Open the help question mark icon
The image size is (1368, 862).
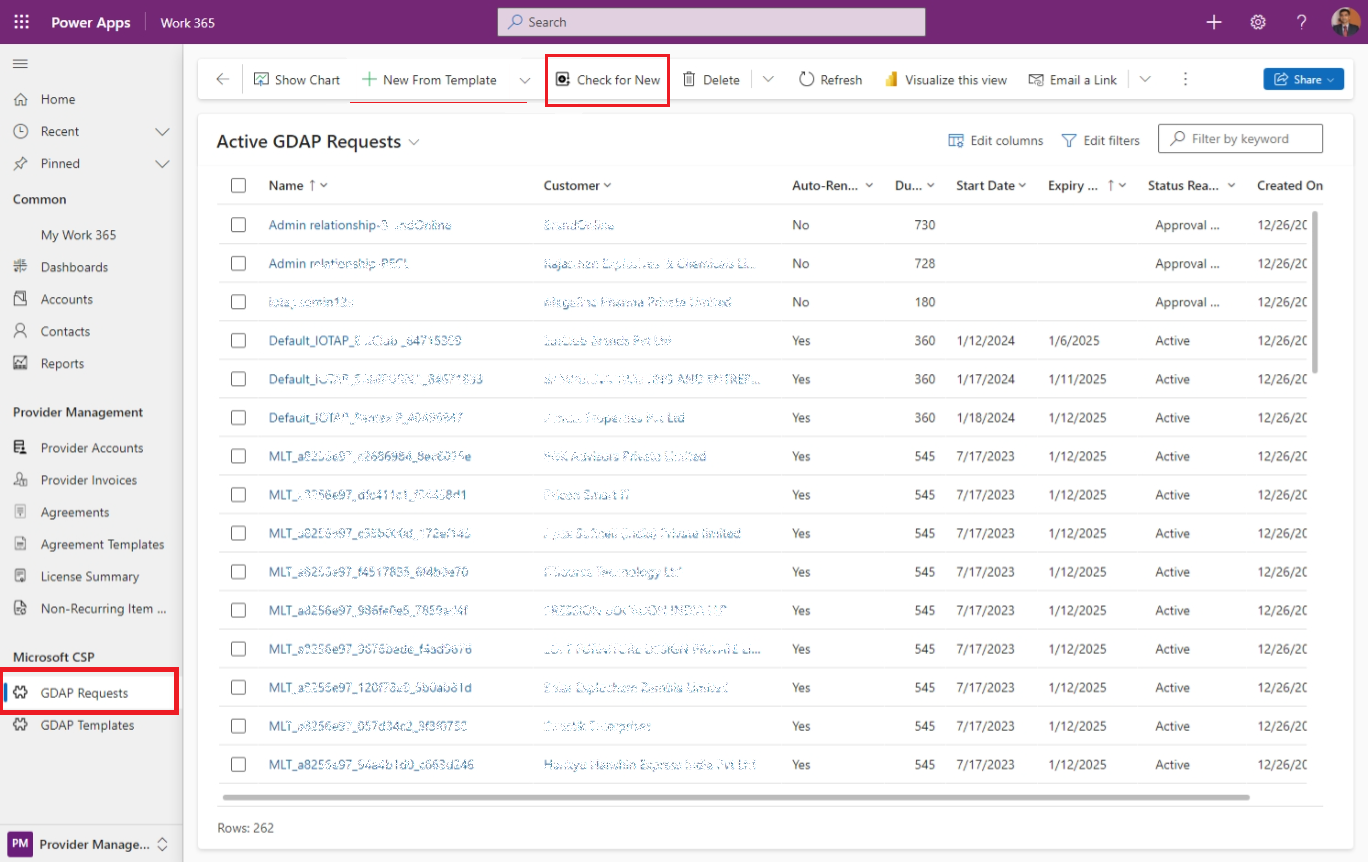(x=1301, y=22)
